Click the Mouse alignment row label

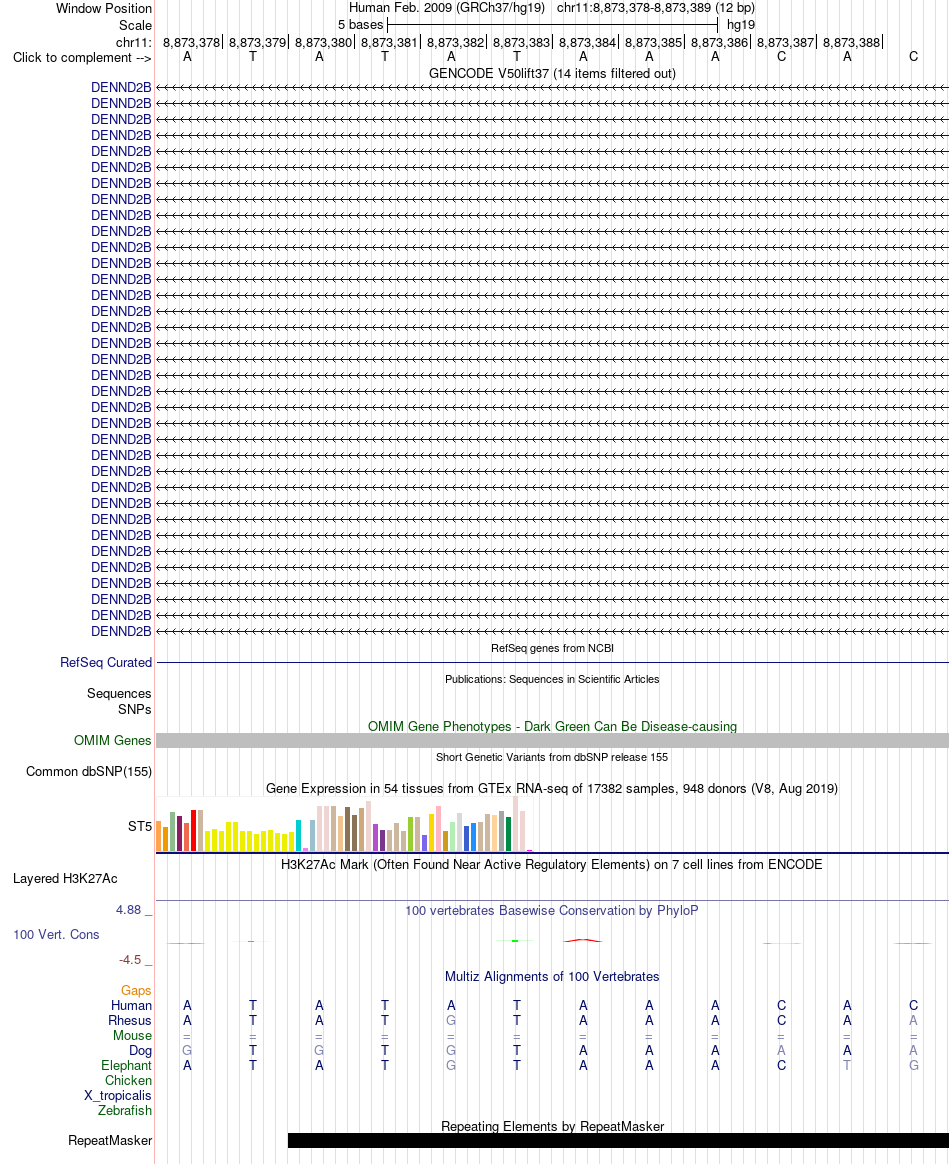[132, 1035]
